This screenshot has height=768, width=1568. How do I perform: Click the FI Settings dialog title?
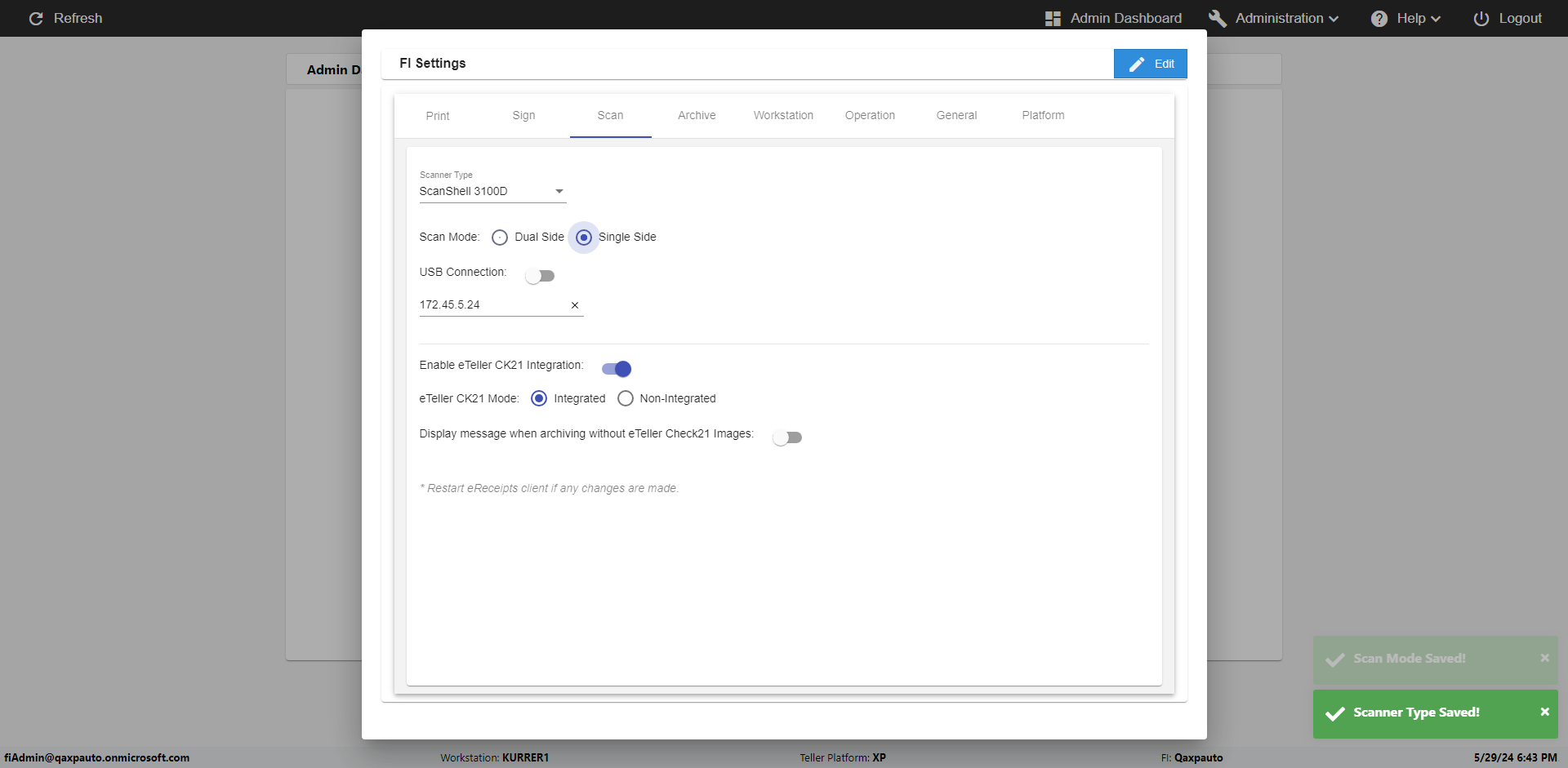(x=433, y=64)
